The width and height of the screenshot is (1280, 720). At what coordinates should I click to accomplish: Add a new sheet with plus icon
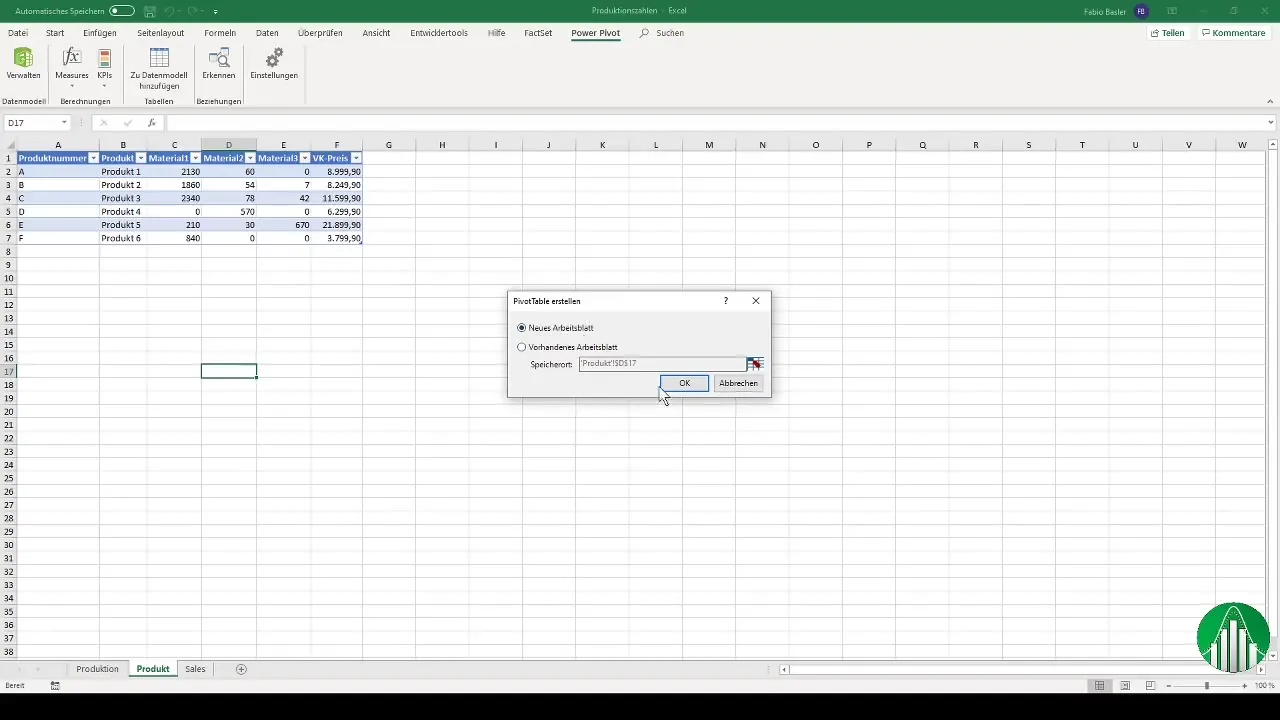(x=241, y=669)
